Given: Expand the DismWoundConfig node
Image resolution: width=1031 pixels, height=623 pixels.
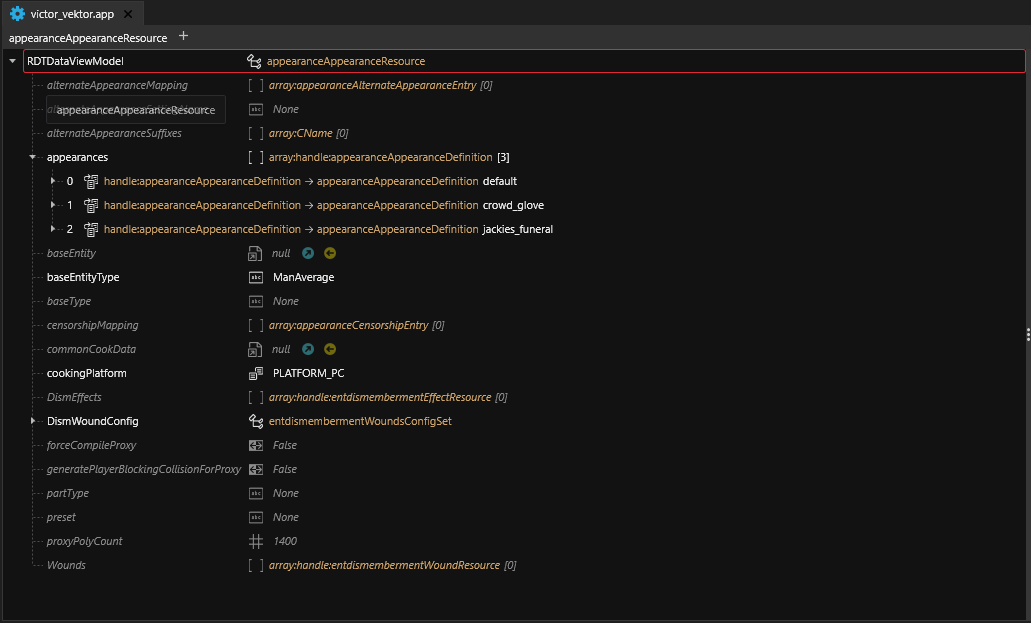Looking at the screenshot, I should (x=33, y=421).
